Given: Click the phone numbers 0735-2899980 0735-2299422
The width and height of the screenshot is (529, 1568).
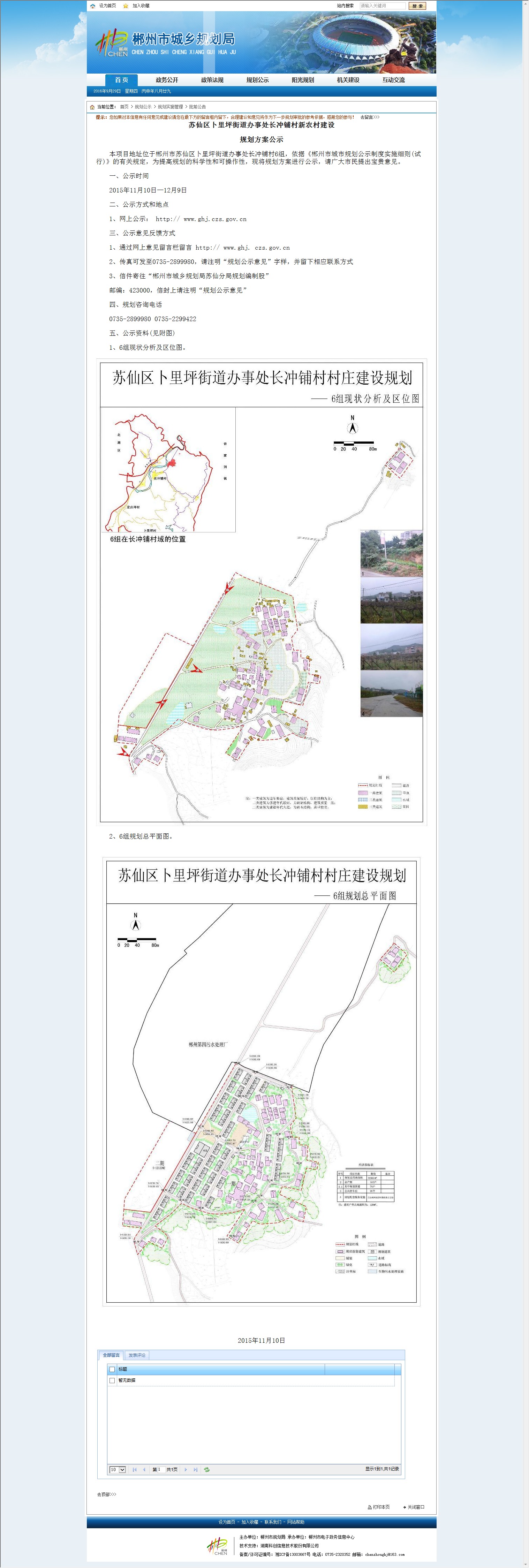Looking at the screenshot, I should coord(153,319).
